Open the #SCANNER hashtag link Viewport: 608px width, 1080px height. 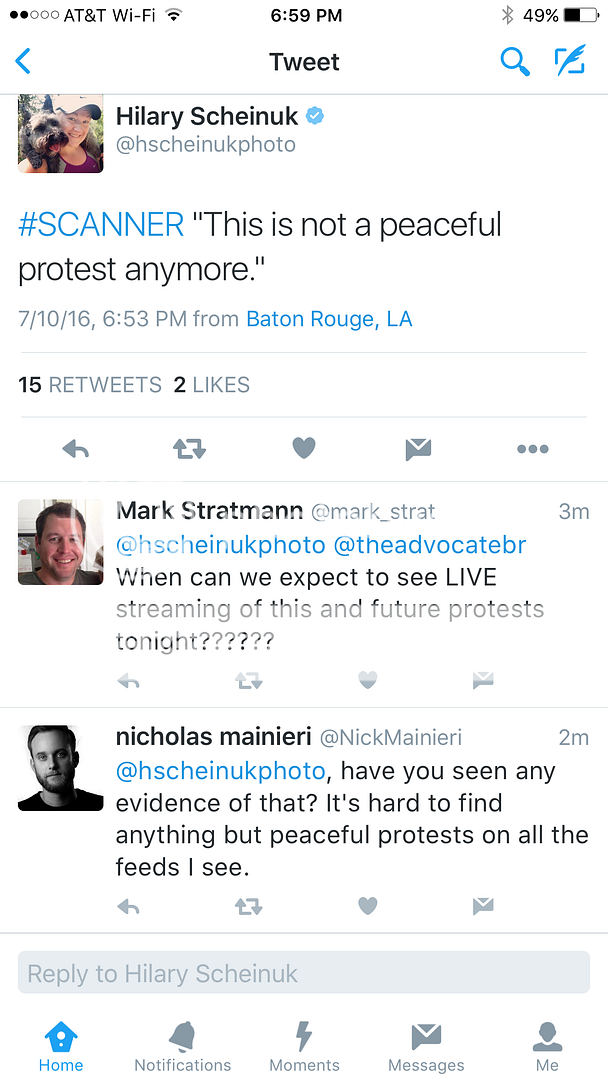101,224
